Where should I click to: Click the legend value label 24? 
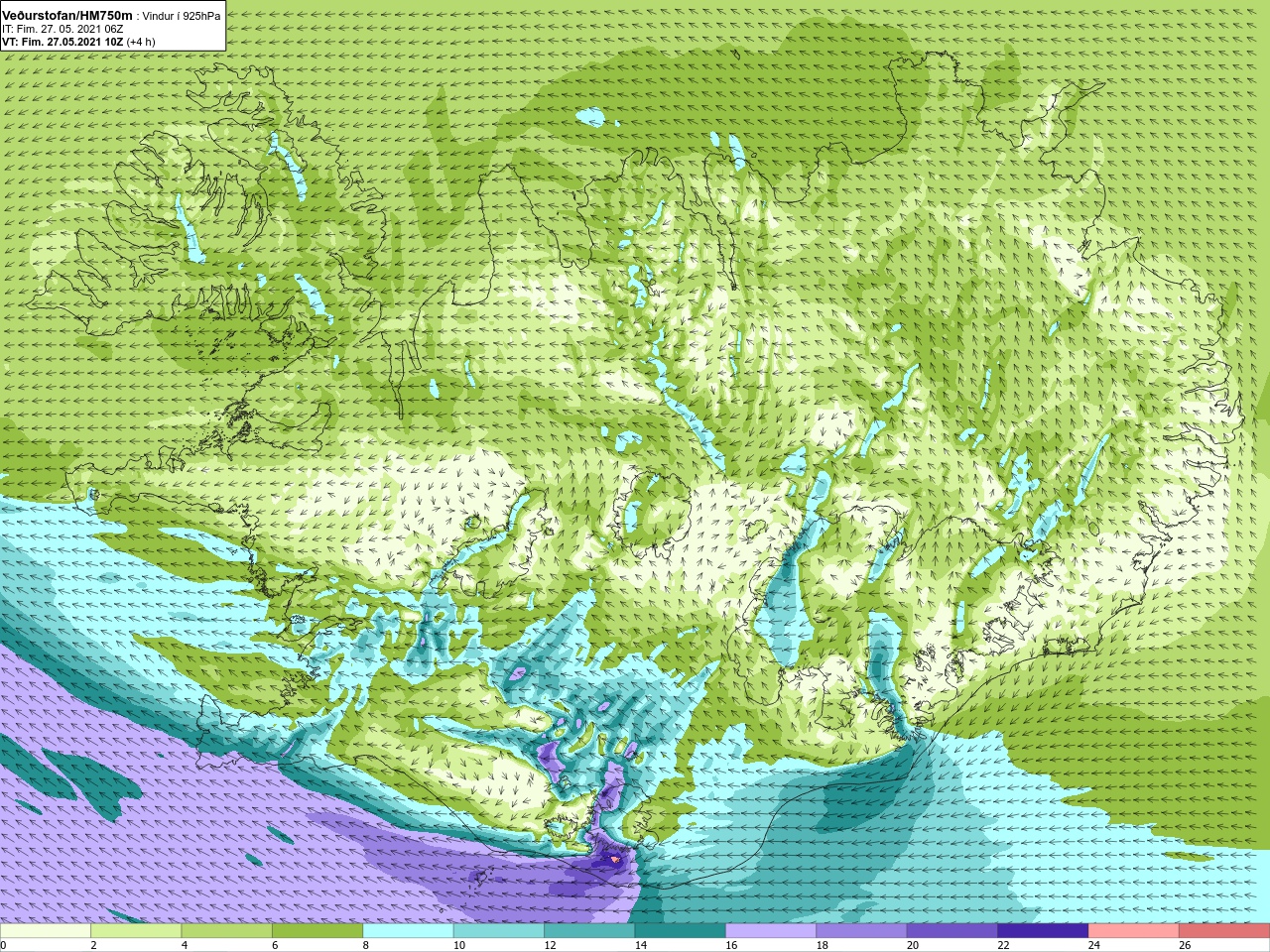pyautogui.click(x=1094, y=945)
